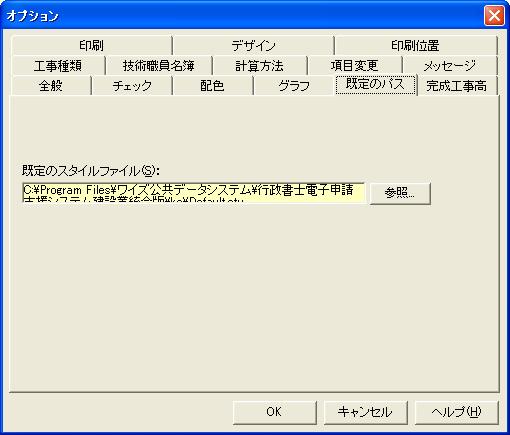Open help with ヘルプ(H) button
Viewport: 510px width, 435px height.
click(456, 412)
